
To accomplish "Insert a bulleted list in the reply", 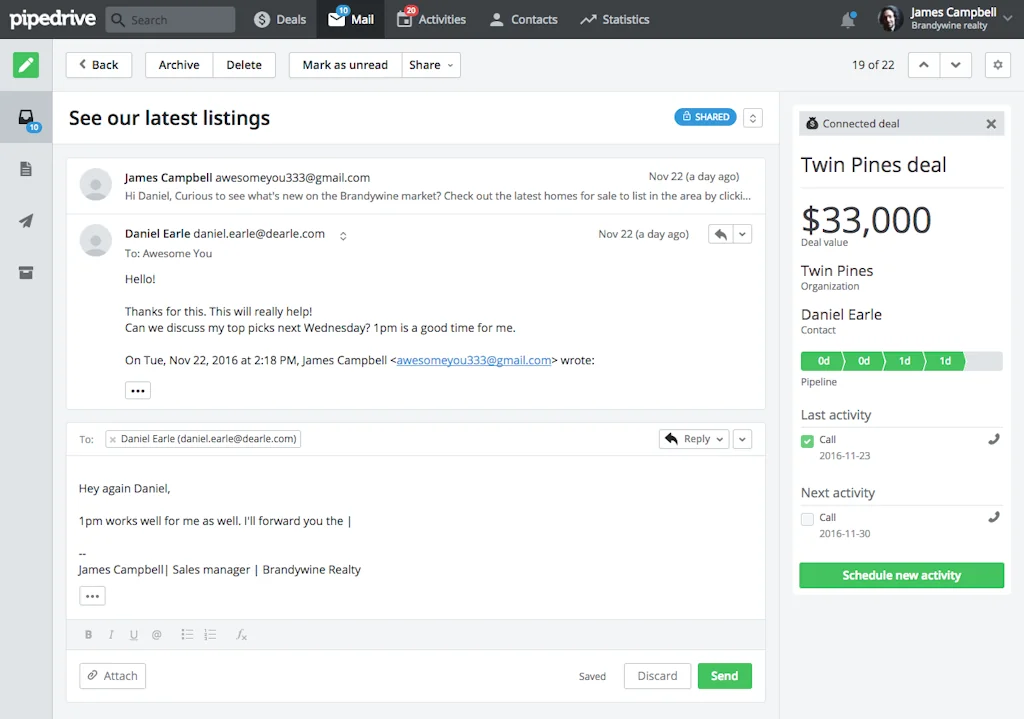I will tap(187, 634).
